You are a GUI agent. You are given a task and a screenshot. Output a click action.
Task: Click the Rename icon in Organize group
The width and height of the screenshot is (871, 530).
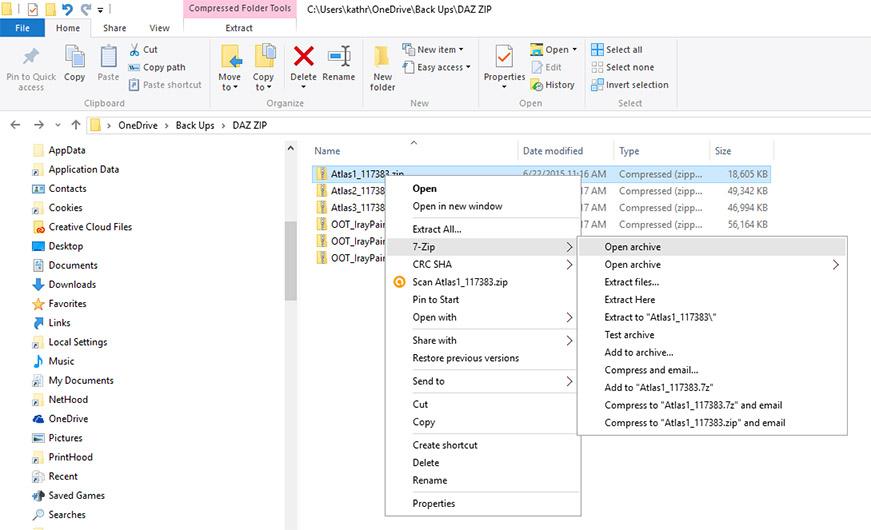339,56
